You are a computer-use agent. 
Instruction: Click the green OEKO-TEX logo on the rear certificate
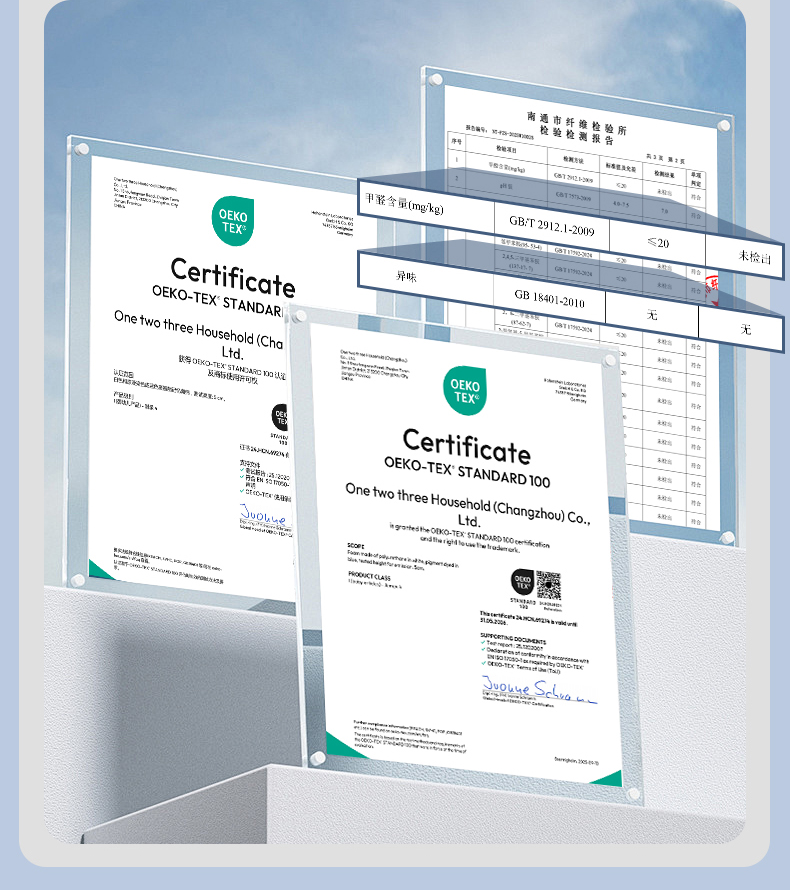pyautogui.click(x=233, y=221)
